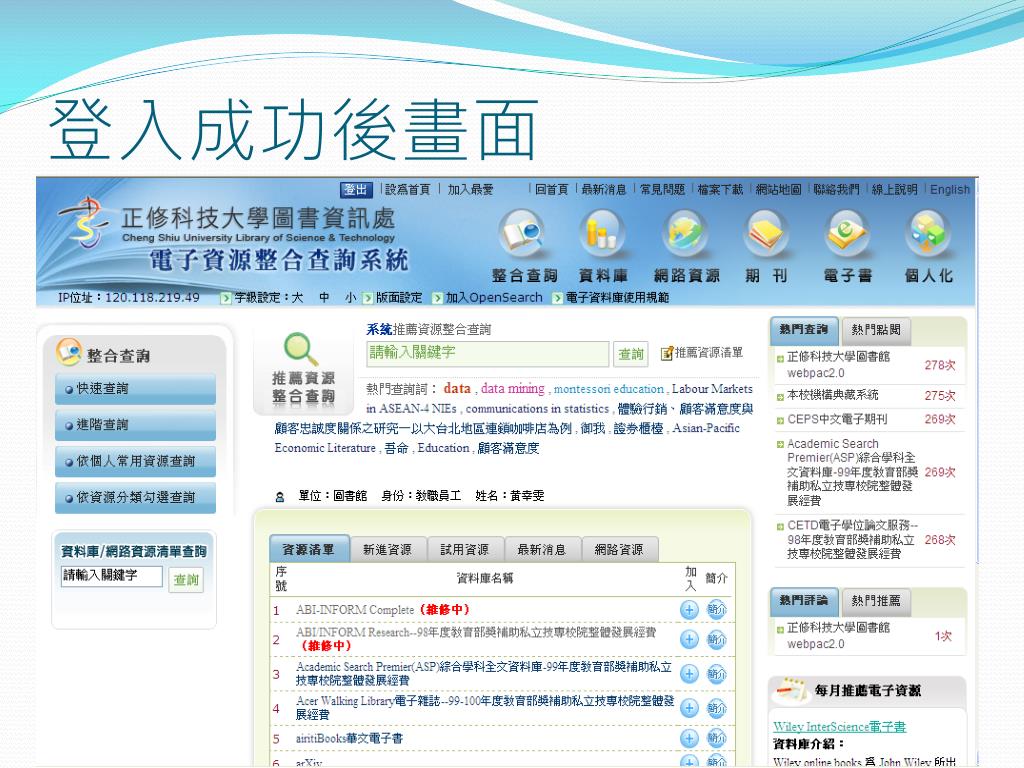Open the 期刊 journals icon
The width and height of the screenshot is (1024, 768).
point(766,232)
